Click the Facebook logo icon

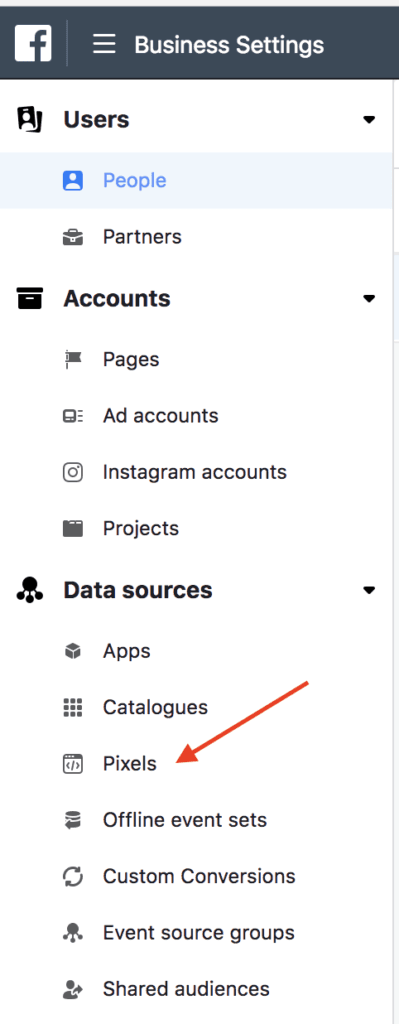point(33,44)
